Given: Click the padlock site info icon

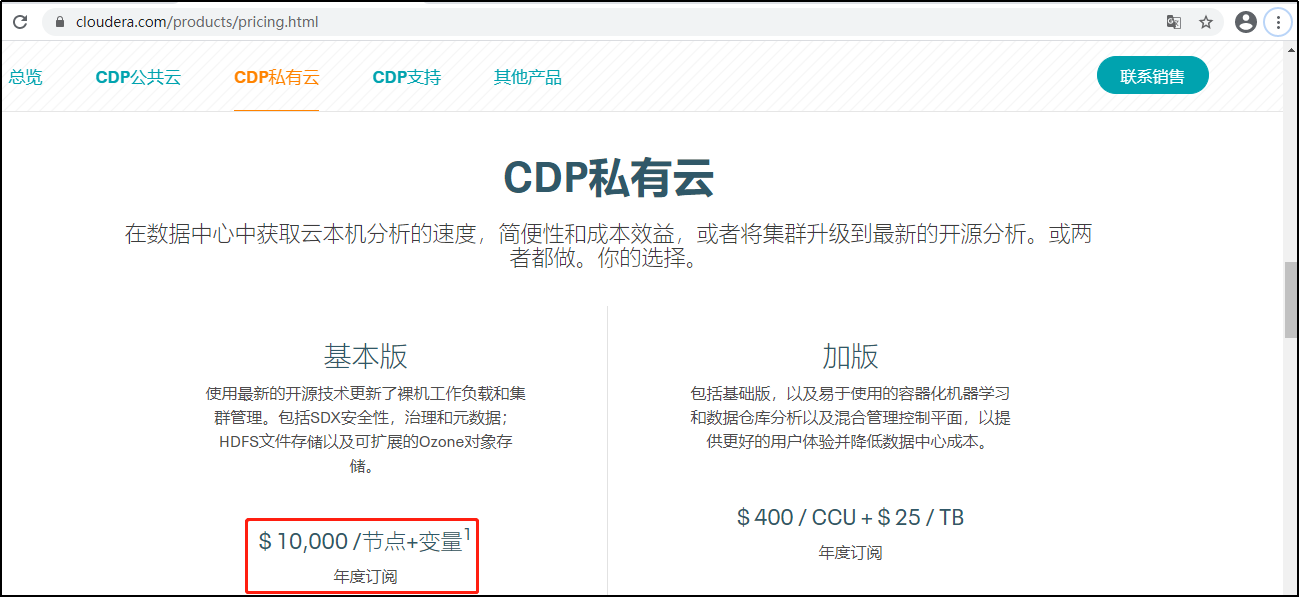Looking at the screenshot, I should pyautogui.click(x=60, y=22).
